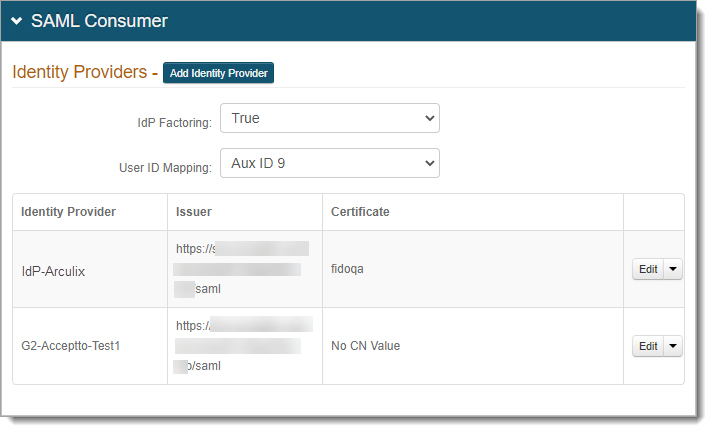Click the Identity Providers heading
The width and height of the screenshot is (712, 432).
[78, 73]
